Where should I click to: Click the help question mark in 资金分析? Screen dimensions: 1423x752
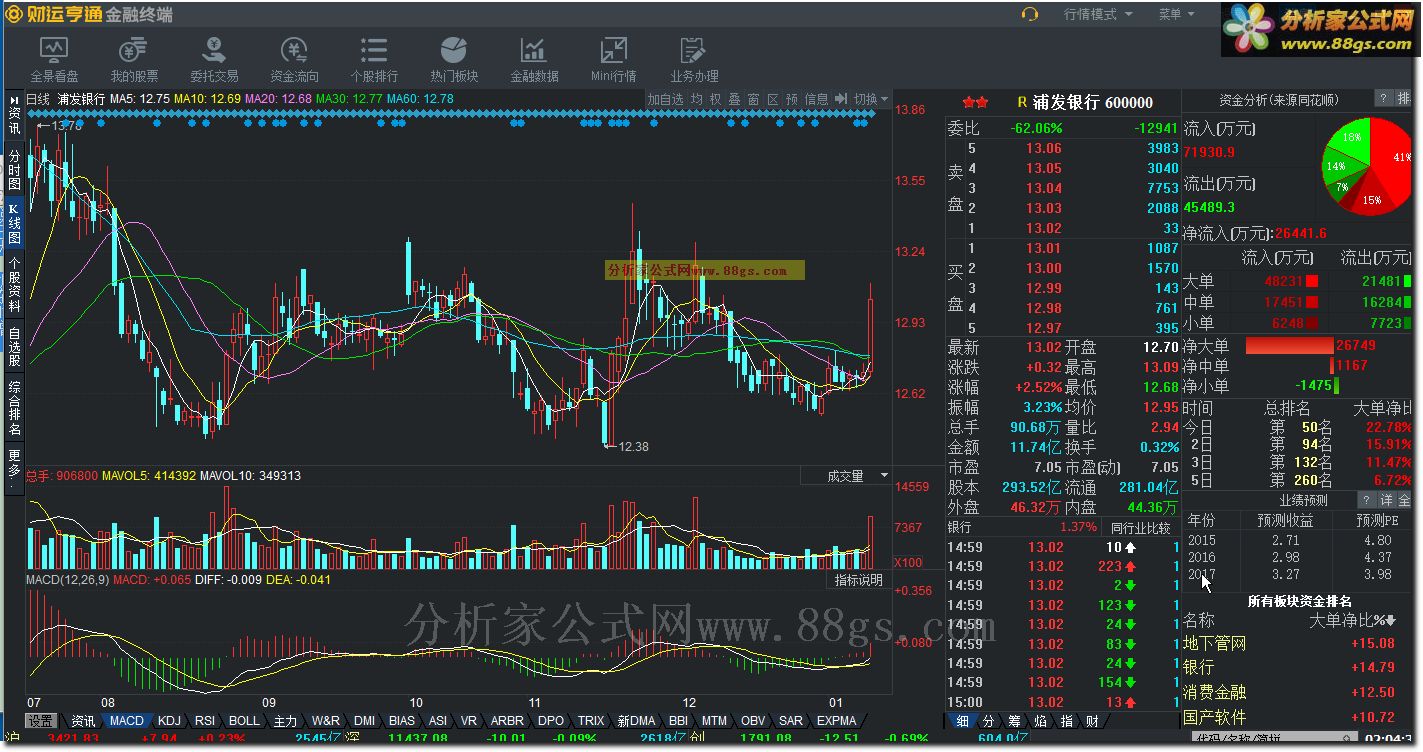tap(1383, 98)
